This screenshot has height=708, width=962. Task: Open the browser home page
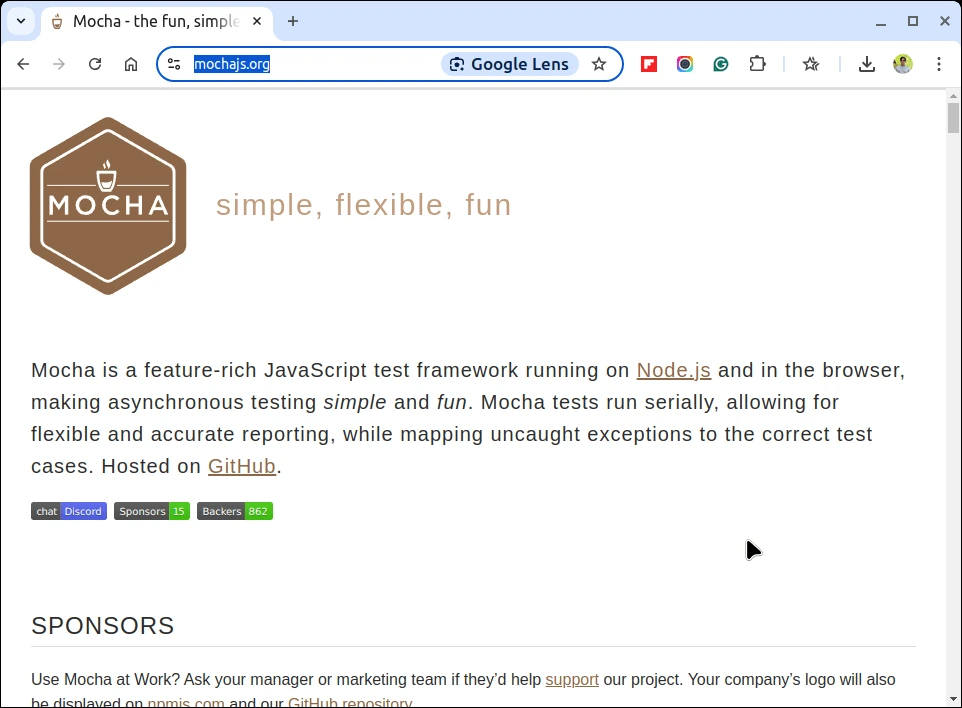(x=131, y=64)
